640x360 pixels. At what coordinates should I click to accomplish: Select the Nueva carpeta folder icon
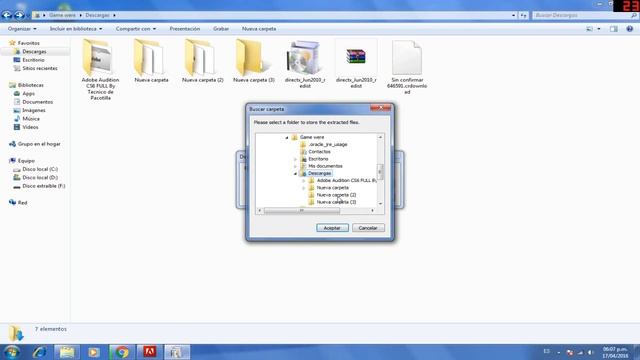[149, 57]
